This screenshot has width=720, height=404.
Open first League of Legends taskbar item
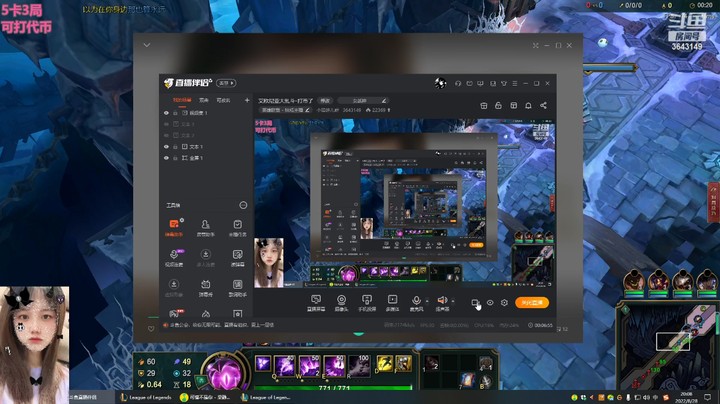146,397
